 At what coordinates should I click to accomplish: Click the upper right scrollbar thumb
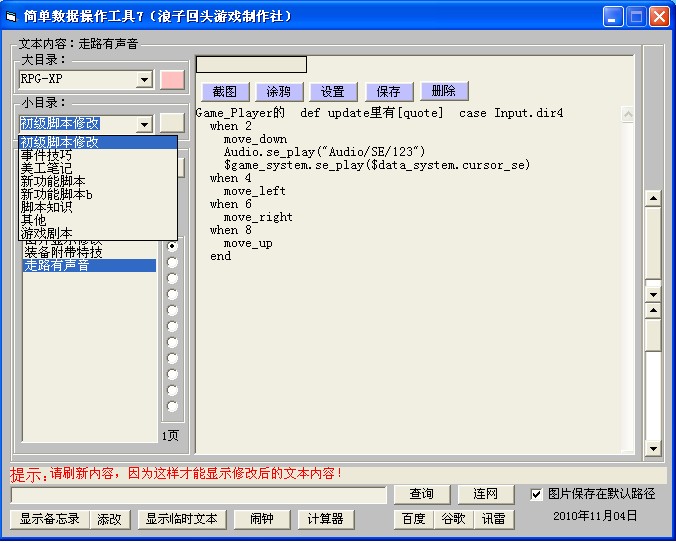click(654, 243)
